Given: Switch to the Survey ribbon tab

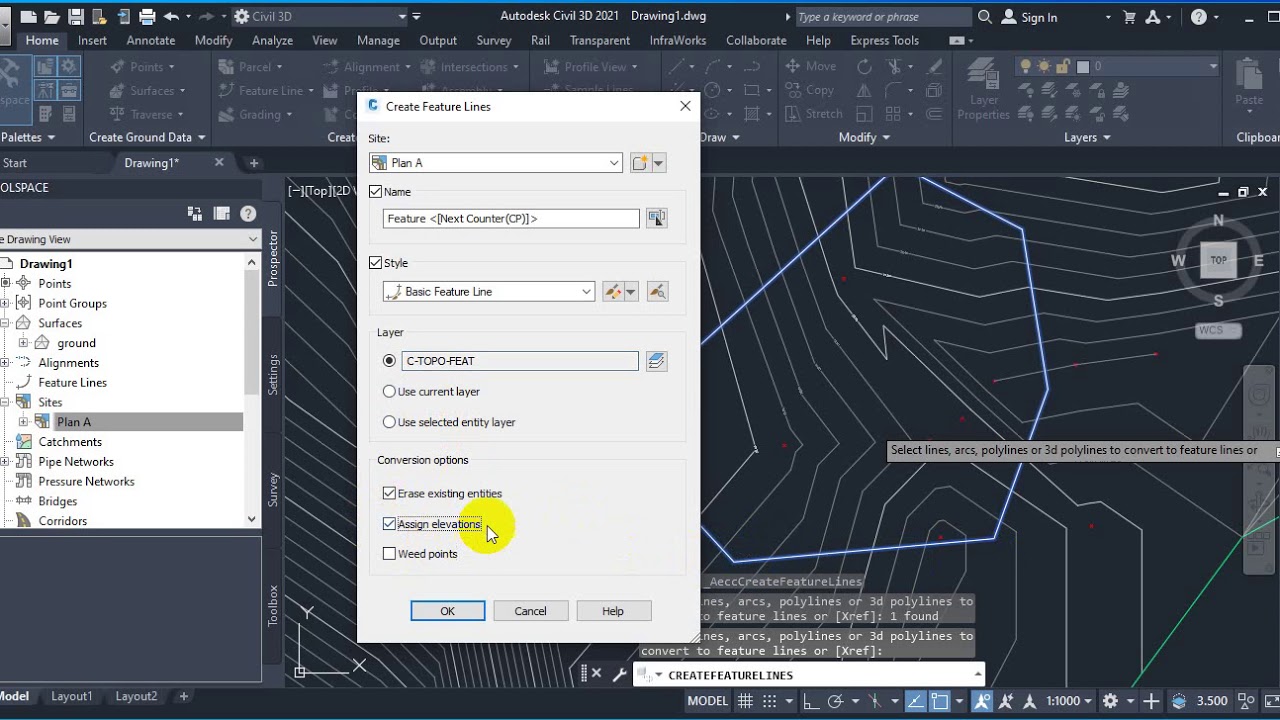Looking at the screenshot, I should (494, 40).
